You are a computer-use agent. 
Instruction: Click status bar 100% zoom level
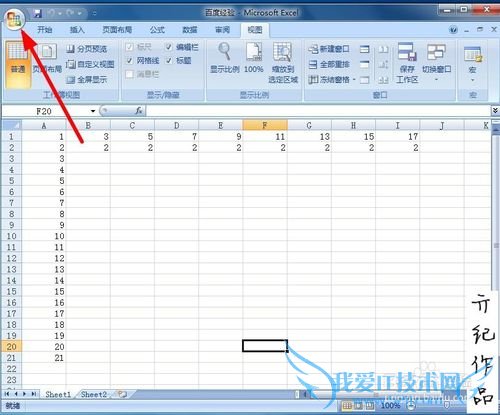click(x=390, y=406)
